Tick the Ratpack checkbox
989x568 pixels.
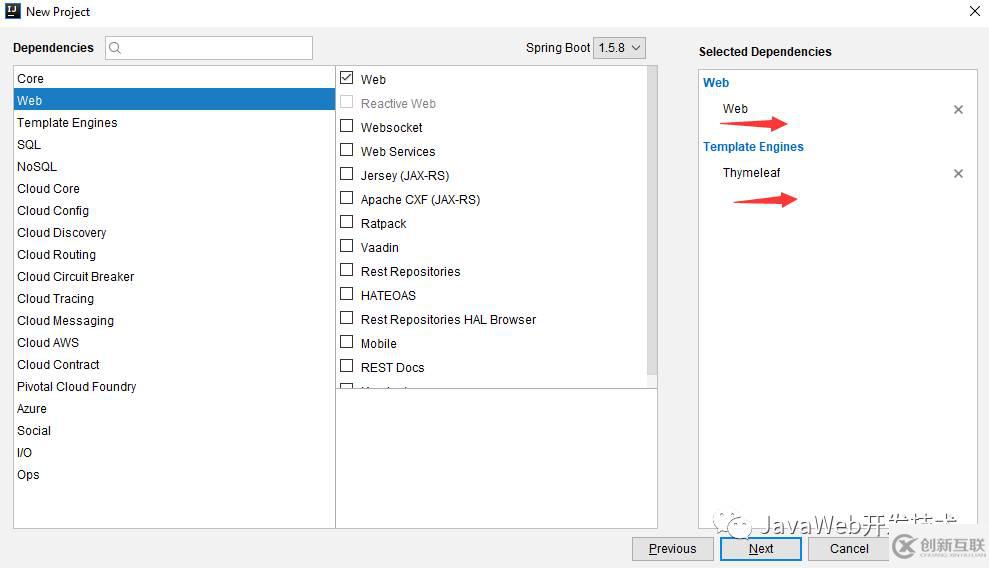pos(346,222)
